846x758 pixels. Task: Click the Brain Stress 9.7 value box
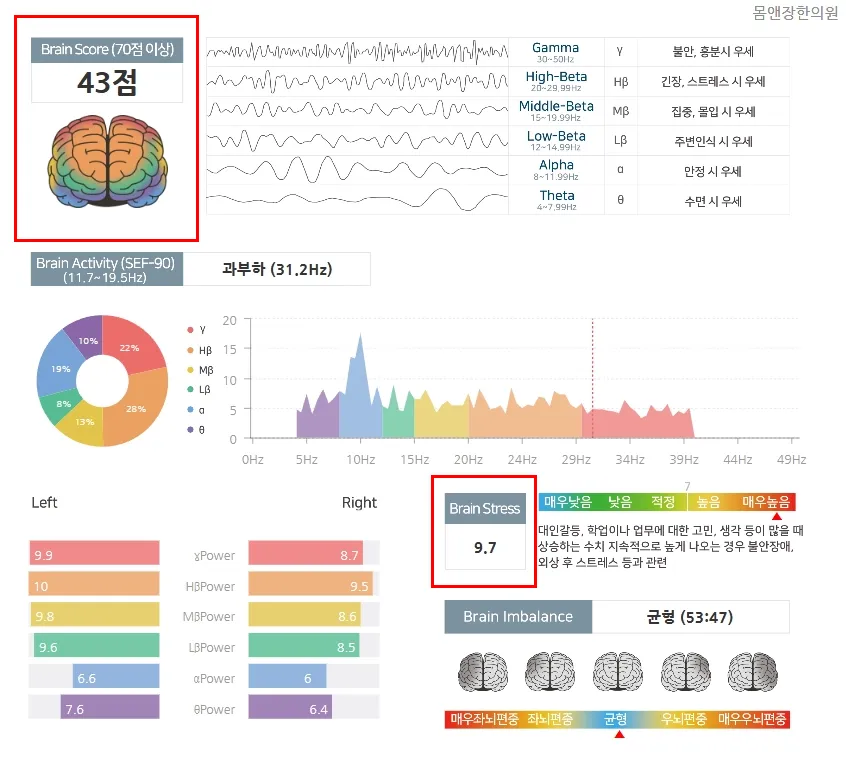tap(485, 547)
